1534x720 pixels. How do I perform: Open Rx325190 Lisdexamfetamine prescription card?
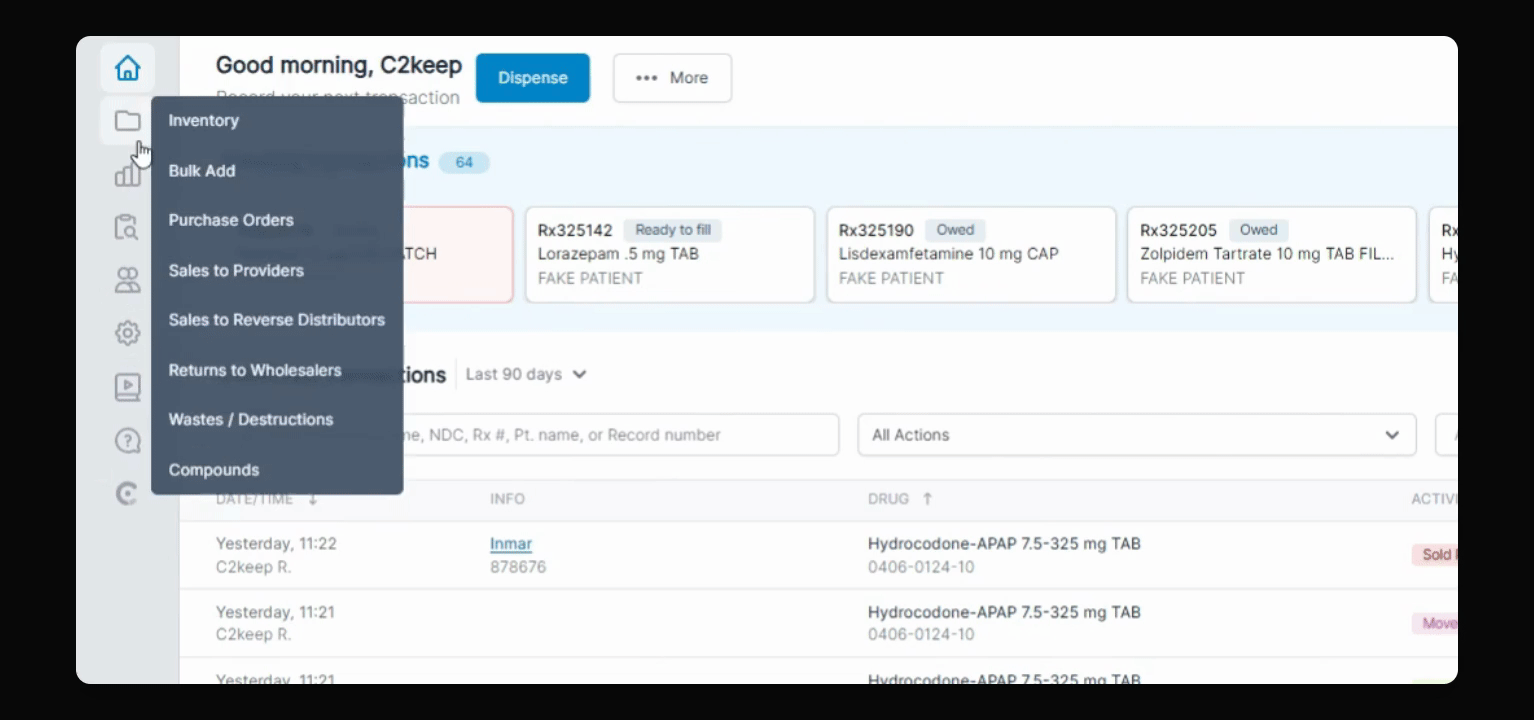(x=971, y=254)
